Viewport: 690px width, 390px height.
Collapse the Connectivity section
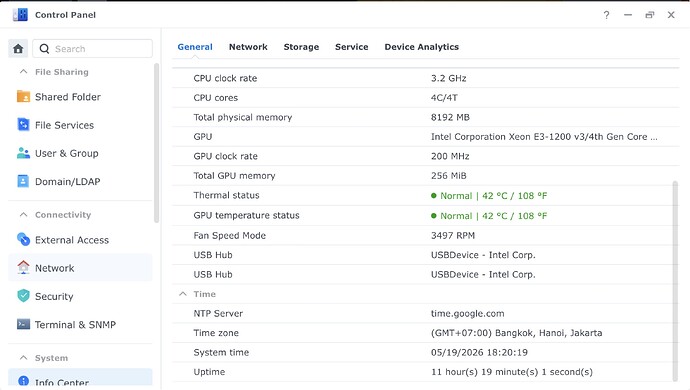(24, 214)
